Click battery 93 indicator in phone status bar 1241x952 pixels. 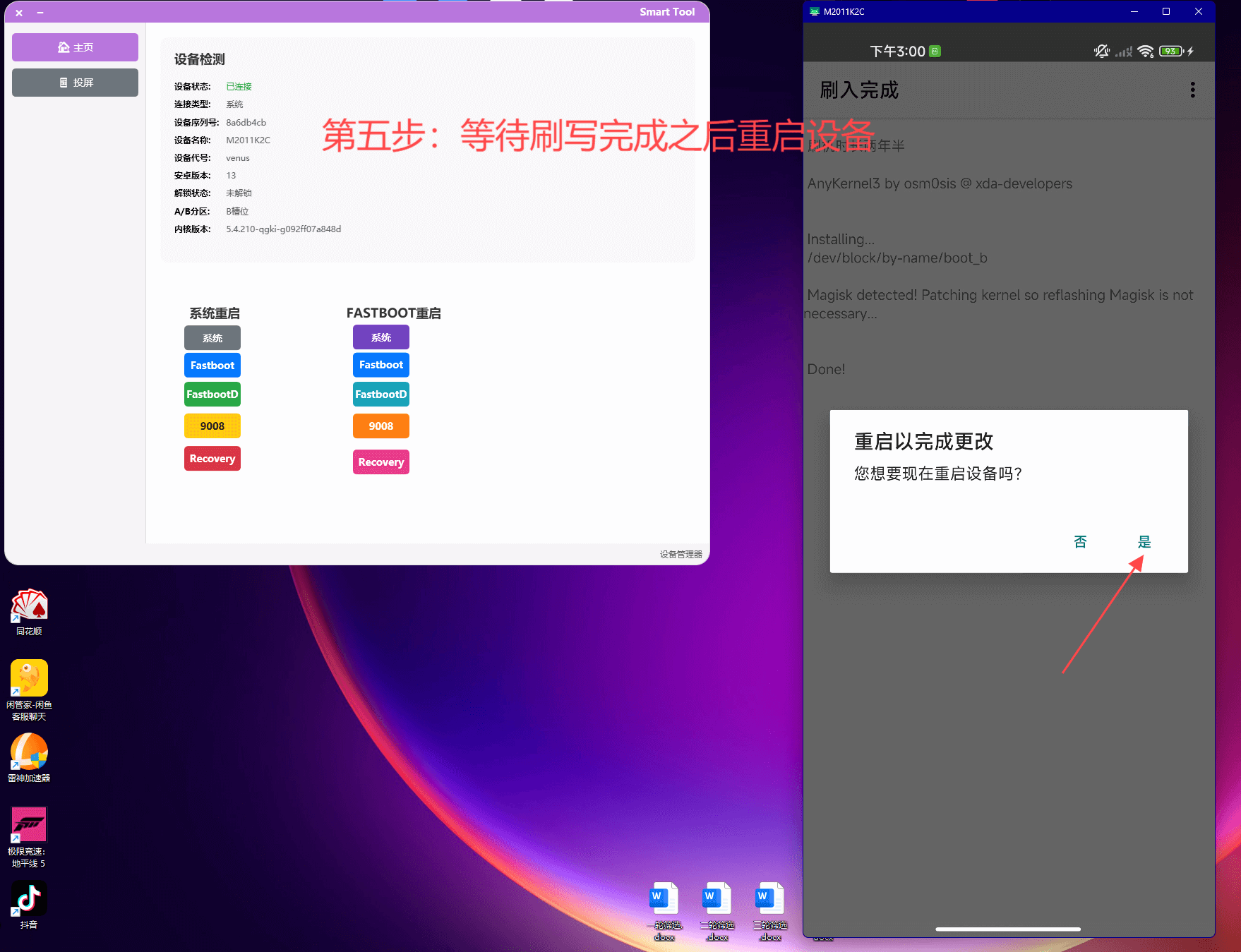[x=1172, y=52]
